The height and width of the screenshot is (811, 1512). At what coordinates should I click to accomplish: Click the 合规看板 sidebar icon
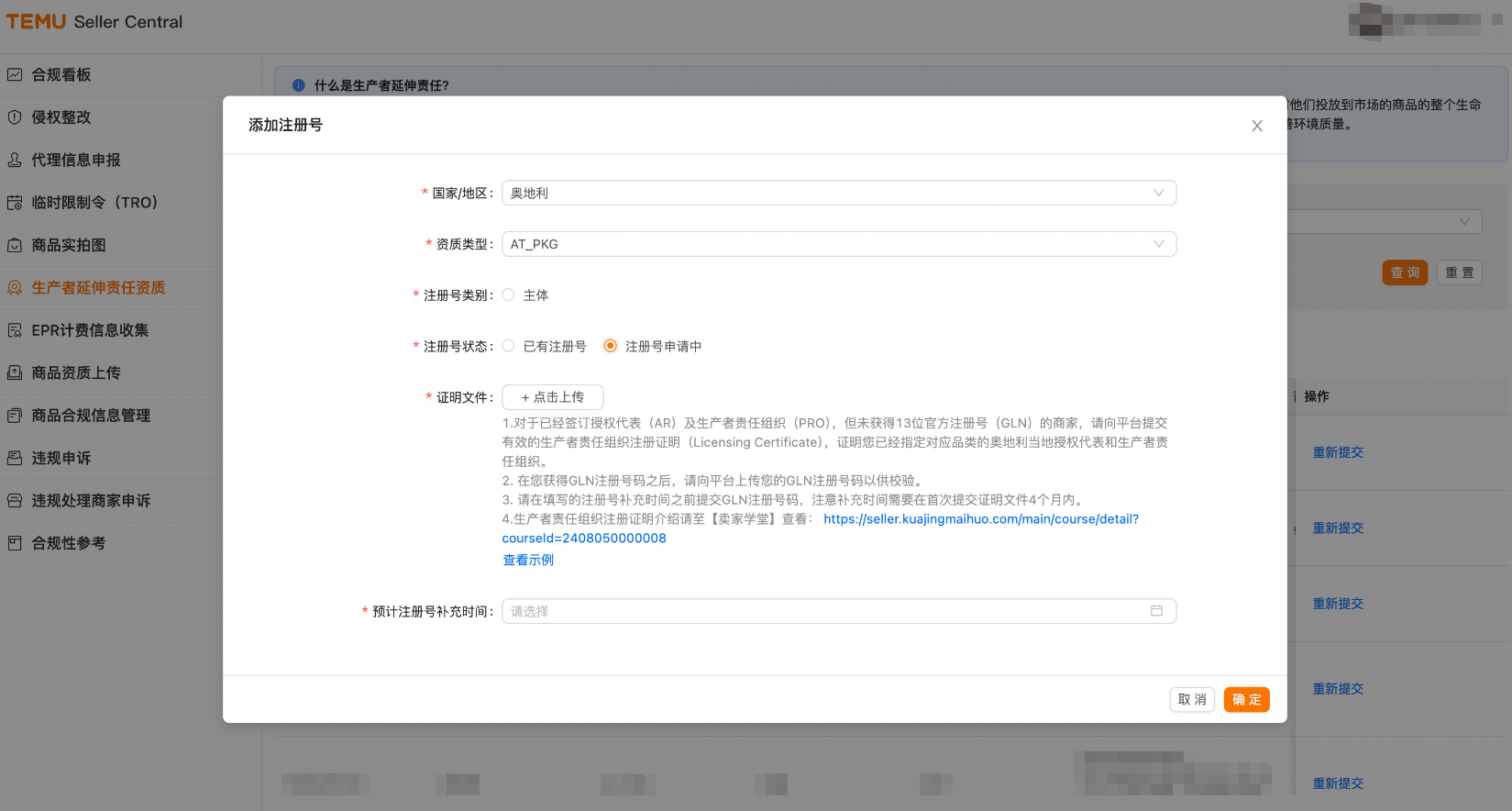[x=15, y=74]
